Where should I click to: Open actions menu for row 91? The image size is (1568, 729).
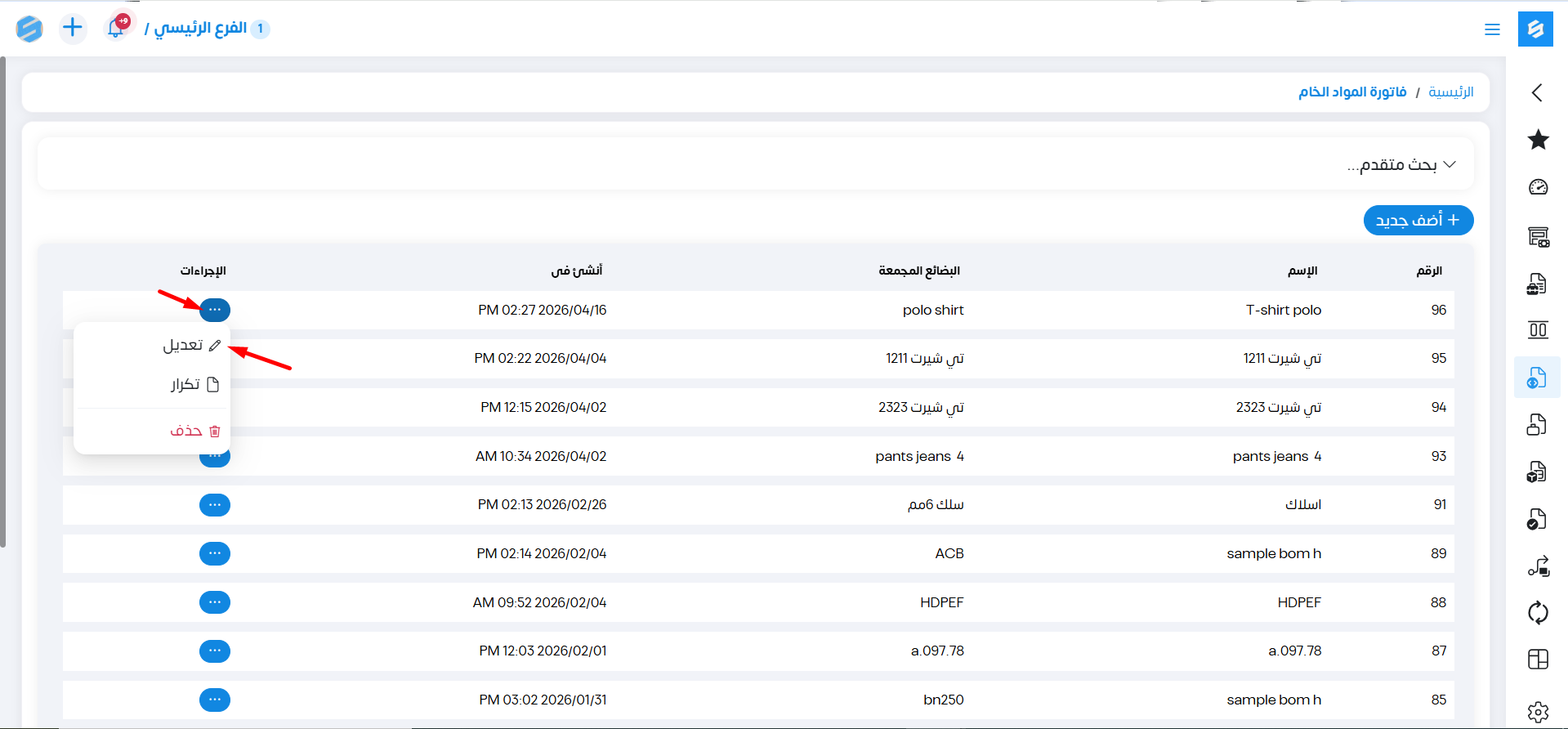pos(215,505)
